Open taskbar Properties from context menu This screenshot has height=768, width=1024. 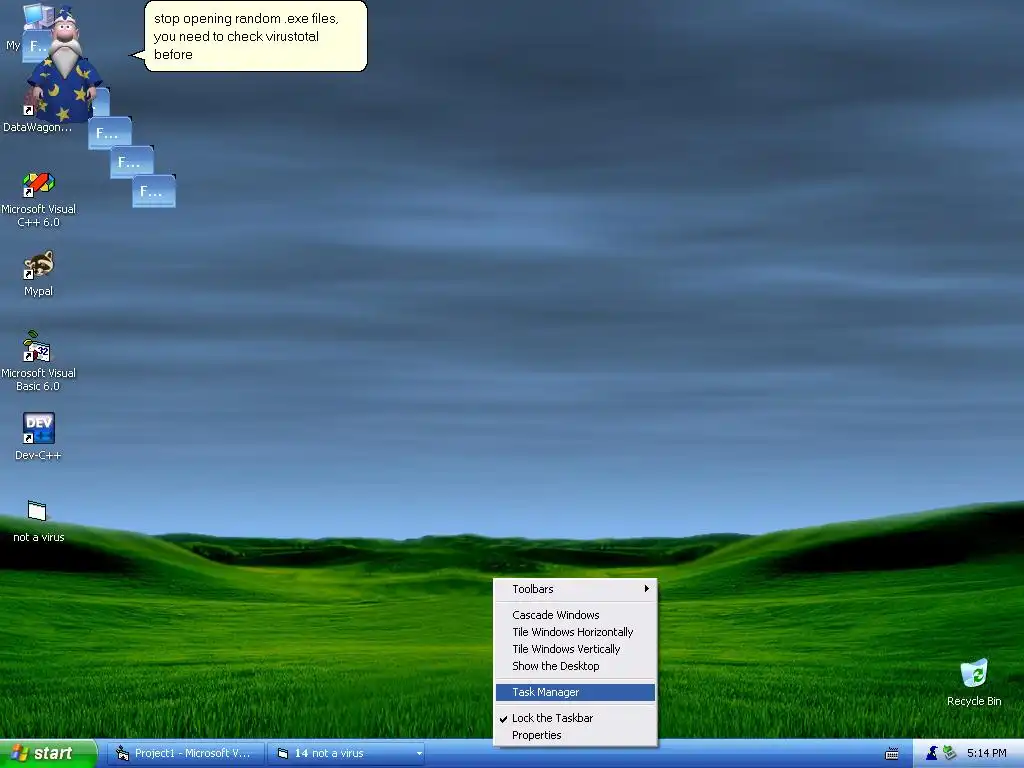coord(575,735)
